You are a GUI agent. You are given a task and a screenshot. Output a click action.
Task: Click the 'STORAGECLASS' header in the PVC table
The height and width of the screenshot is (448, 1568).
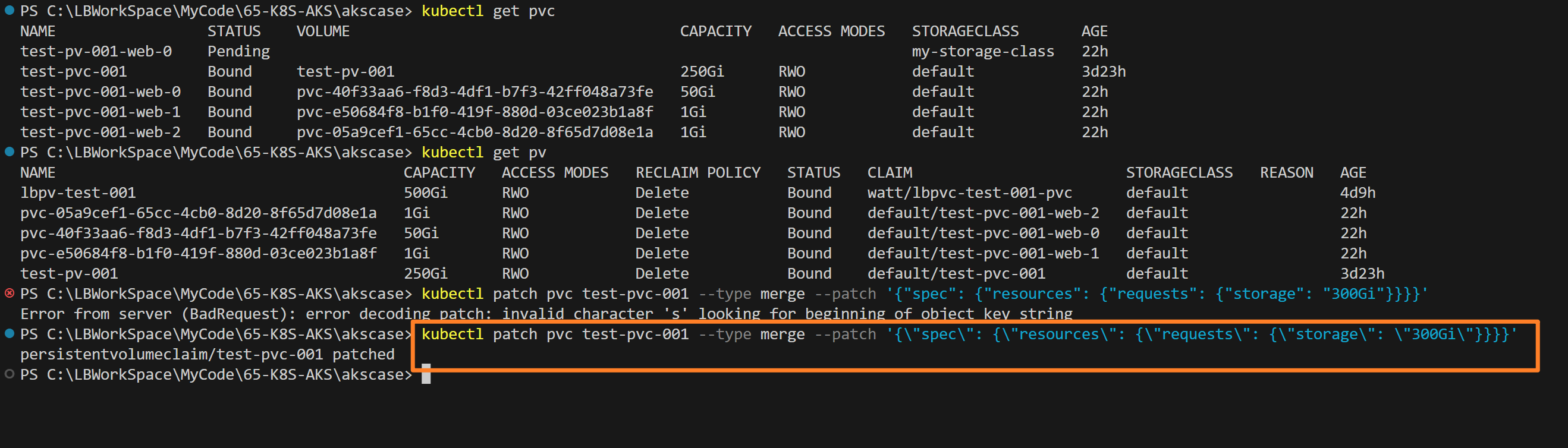click(x=965, y=31)
